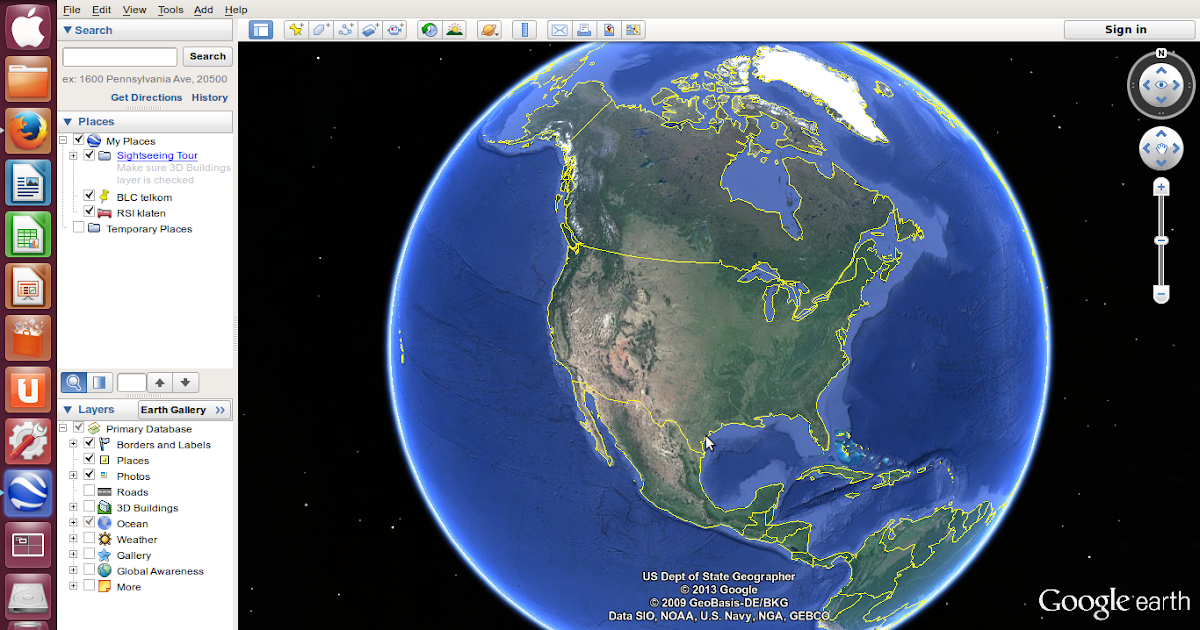Enable the Weather layer checkbox
Screen dimensions: 1200x630
(x=90, y=539)
